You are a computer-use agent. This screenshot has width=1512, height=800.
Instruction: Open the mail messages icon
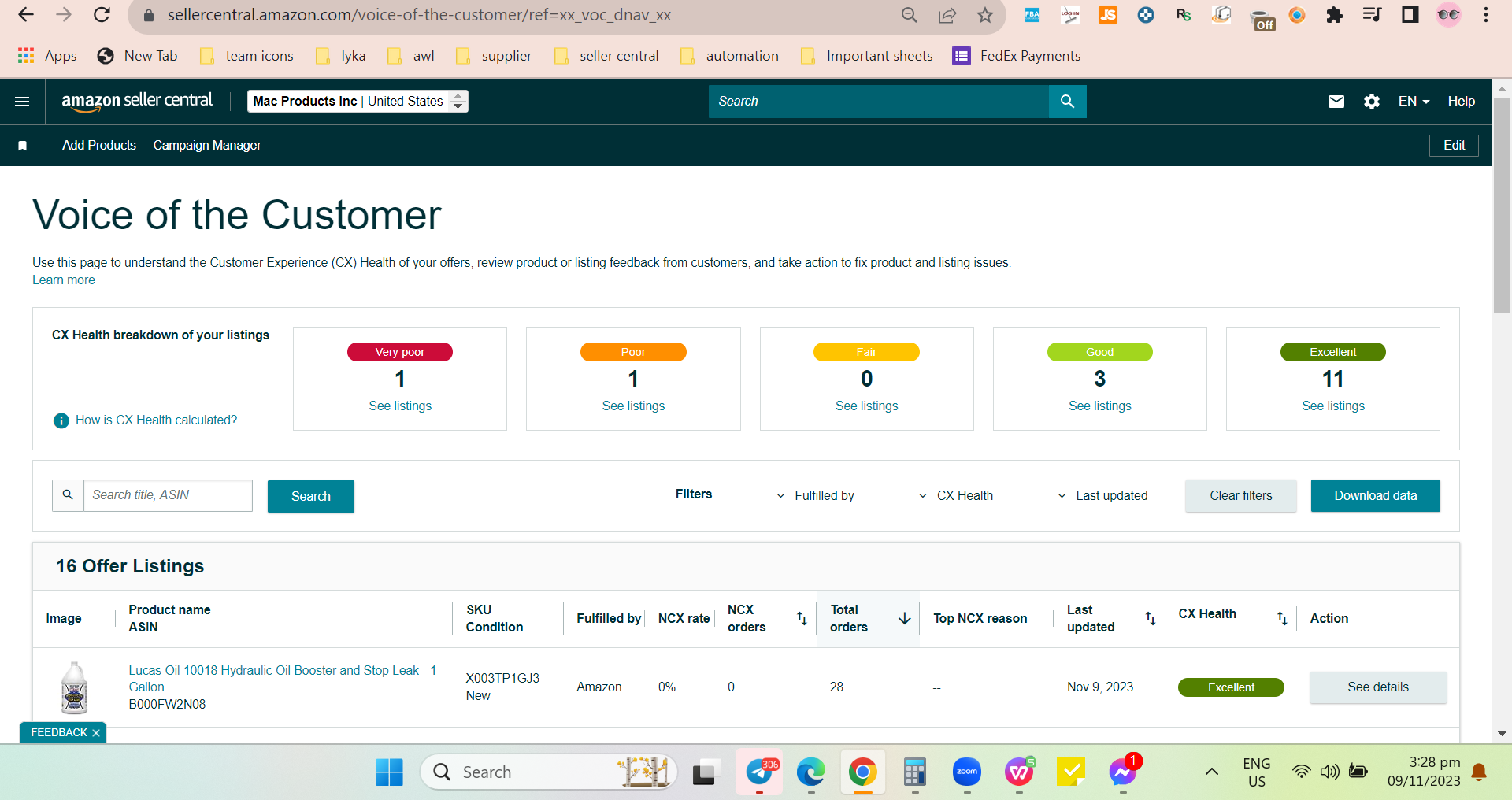click(x=1336, y=102)
